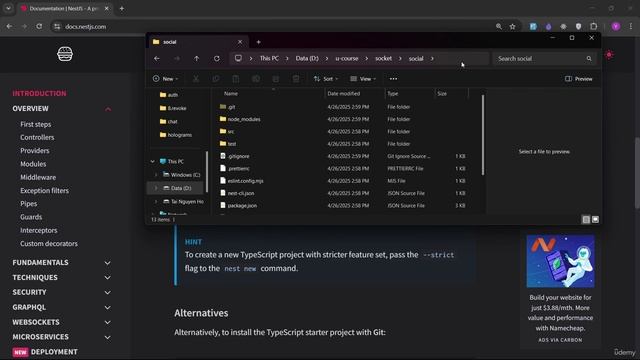Open Providers docs page
The image size is (640, 360).
(35, 151)
